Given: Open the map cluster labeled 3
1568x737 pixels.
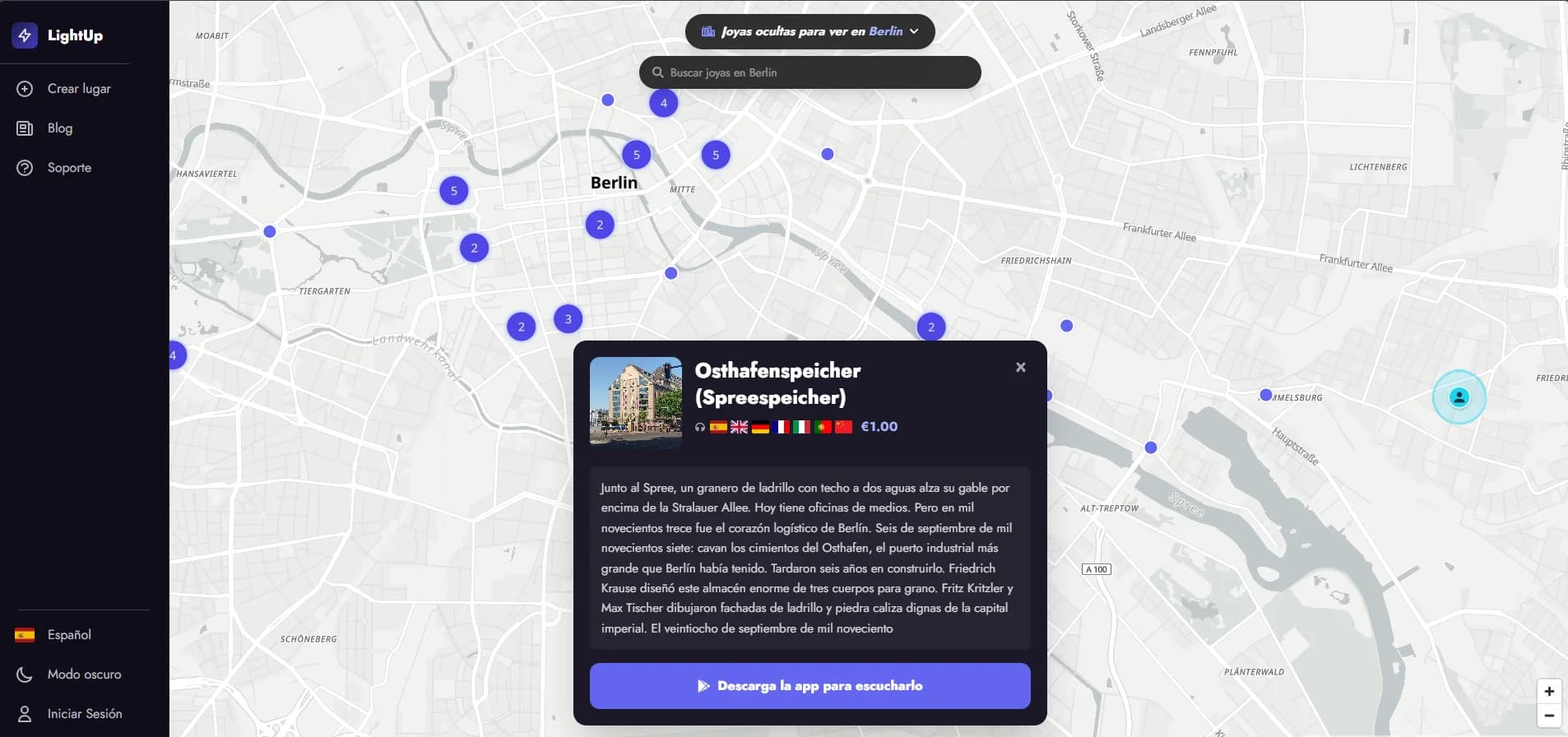Looking at the screenshot, I should 568,319.
